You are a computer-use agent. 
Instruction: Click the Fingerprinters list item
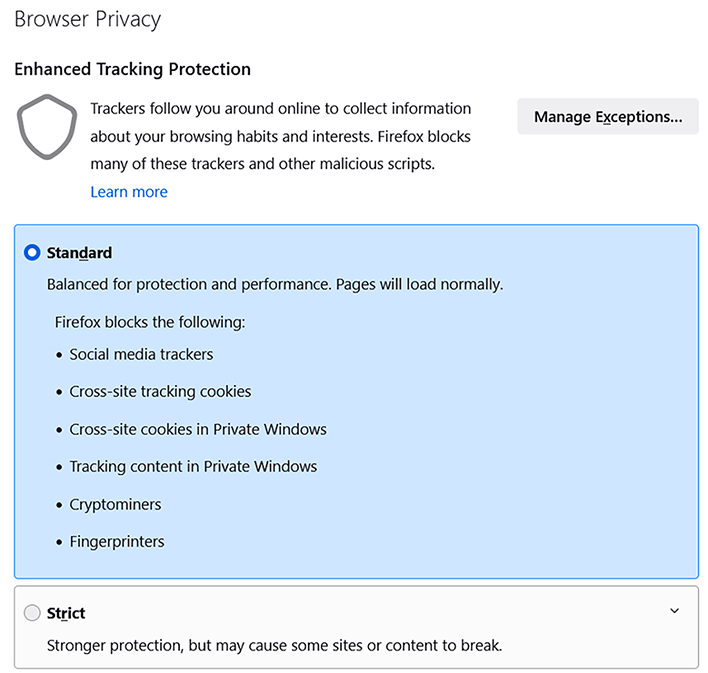[117, 542]
